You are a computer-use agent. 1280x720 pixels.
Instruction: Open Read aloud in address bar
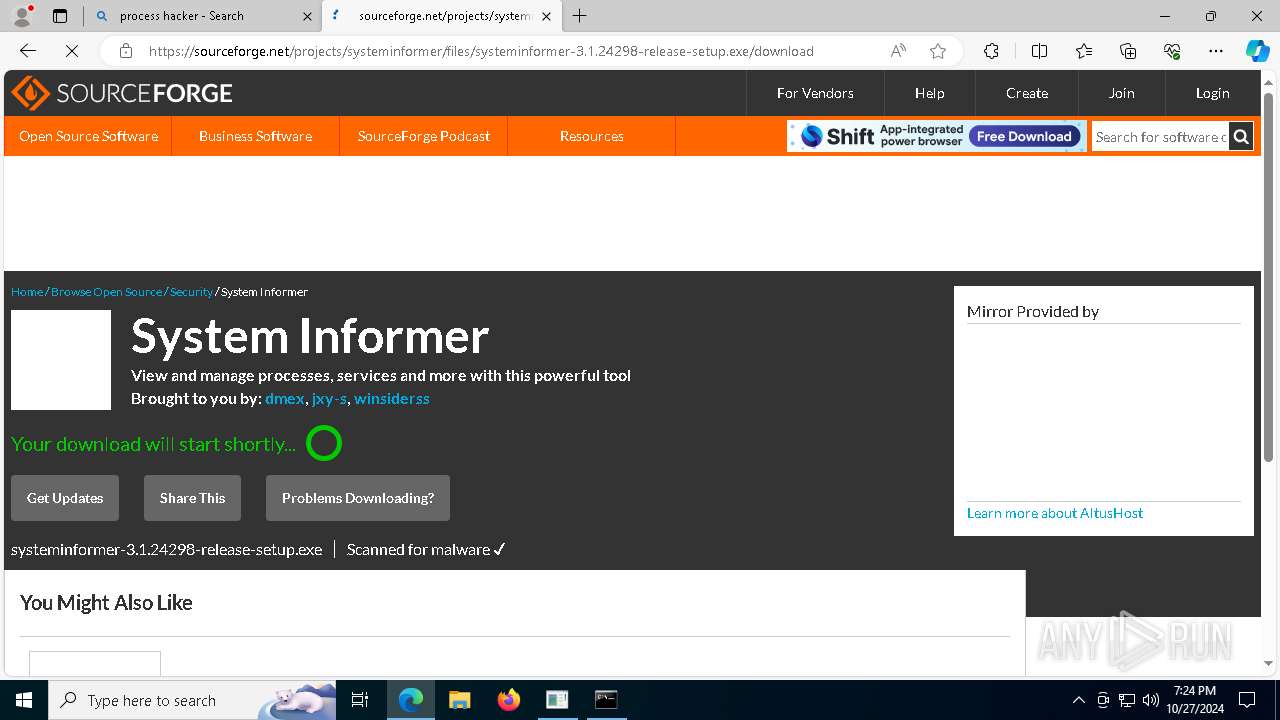(x=898, y=51)
